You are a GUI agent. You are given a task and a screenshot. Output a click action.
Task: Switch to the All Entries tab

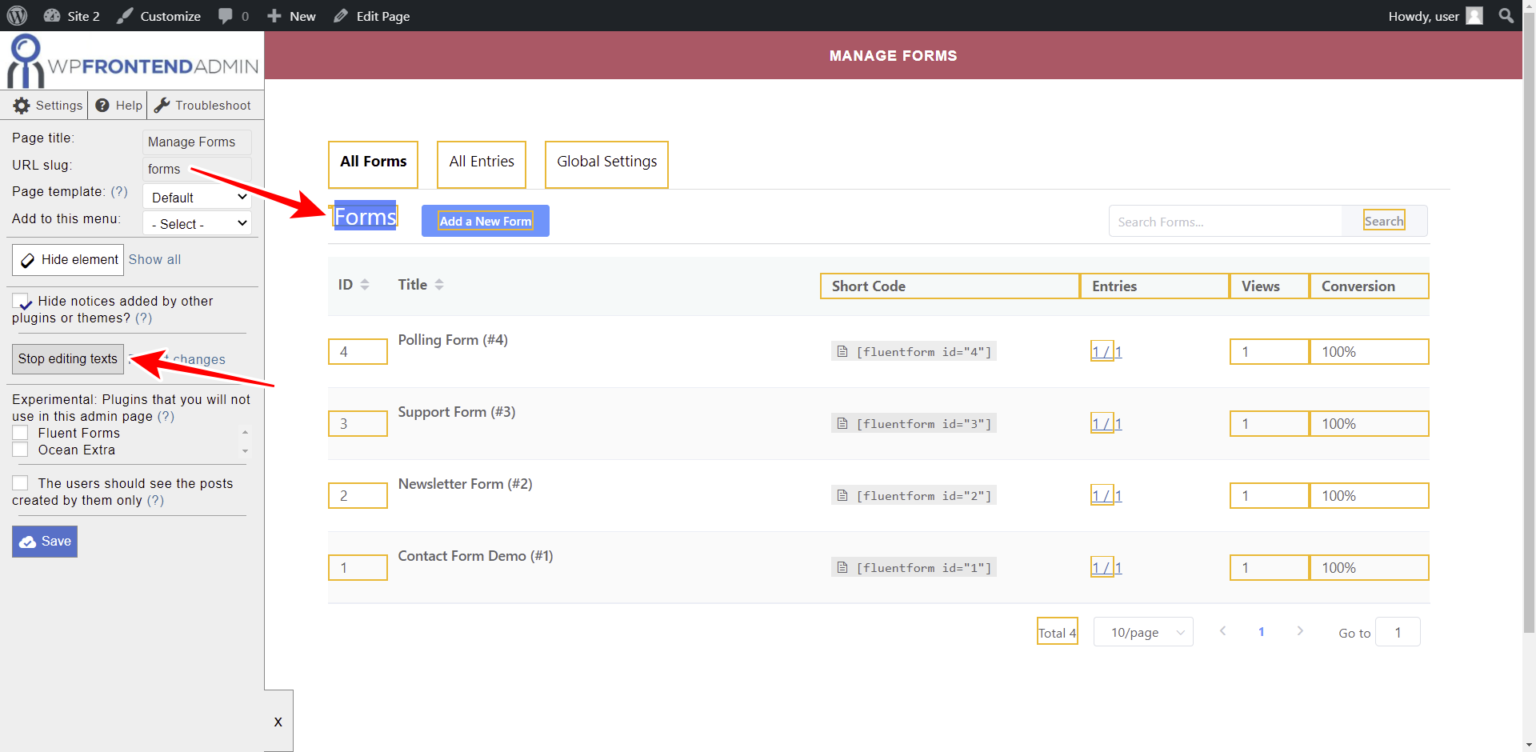click(481, 163)
